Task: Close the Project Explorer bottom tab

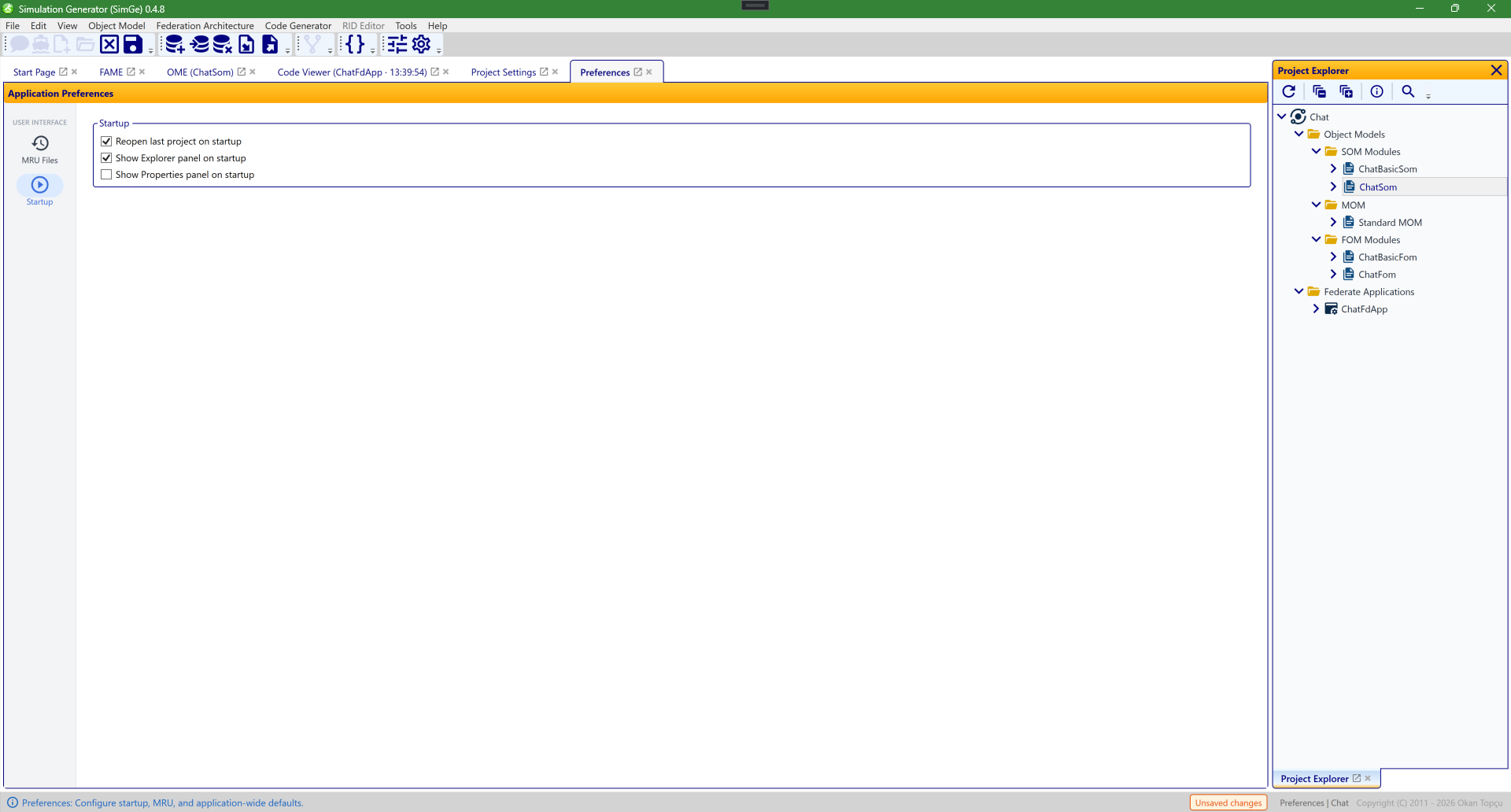Action: [x=1368, y=778]
